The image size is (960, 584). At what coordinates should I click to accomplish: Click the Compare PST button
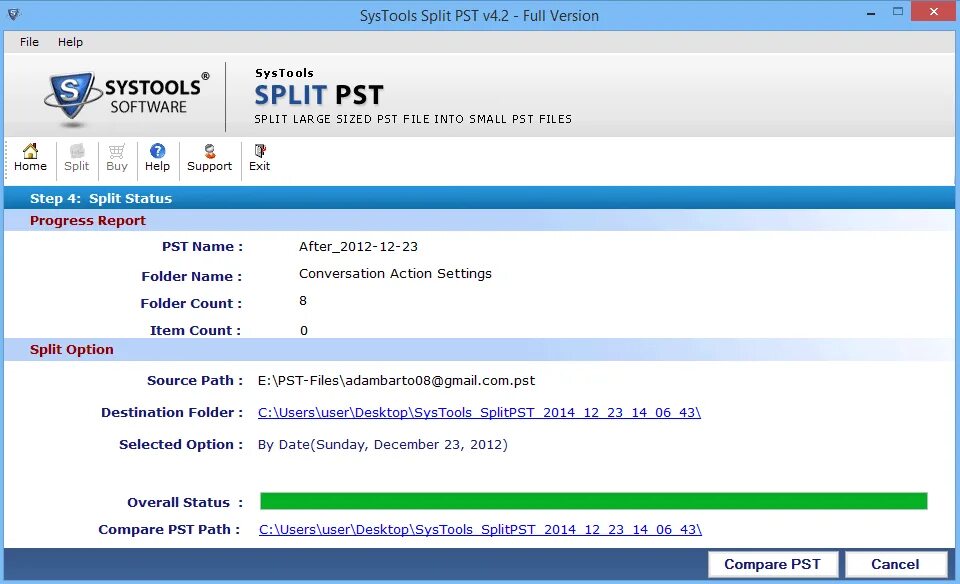point(773,564)
